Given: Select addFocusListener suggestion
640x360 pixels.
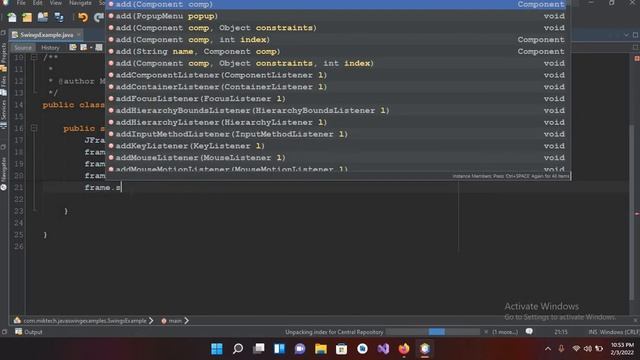Looking at the screenshot, I should (338, 99).
